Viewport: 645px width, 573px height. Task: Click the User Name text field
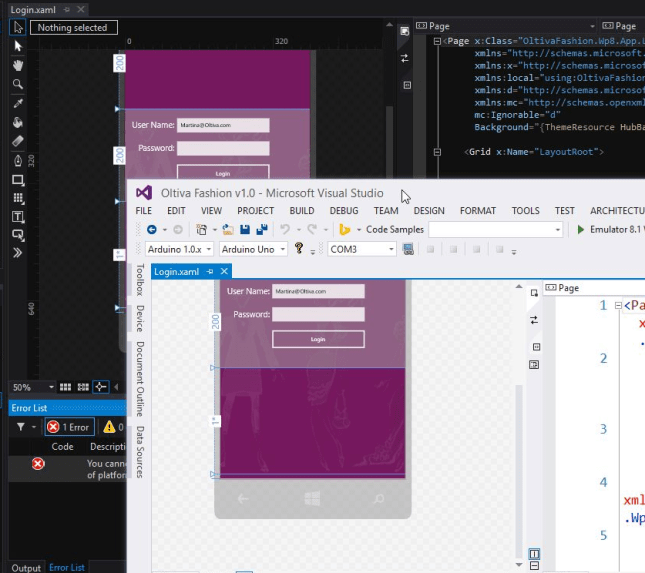coord(318,291)
